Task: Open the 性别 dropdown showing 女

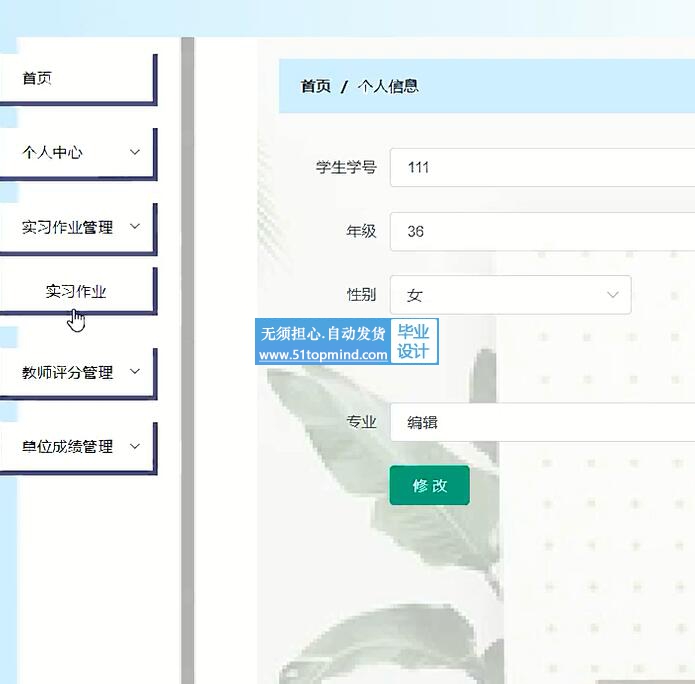Action: (x=511, y=295)
